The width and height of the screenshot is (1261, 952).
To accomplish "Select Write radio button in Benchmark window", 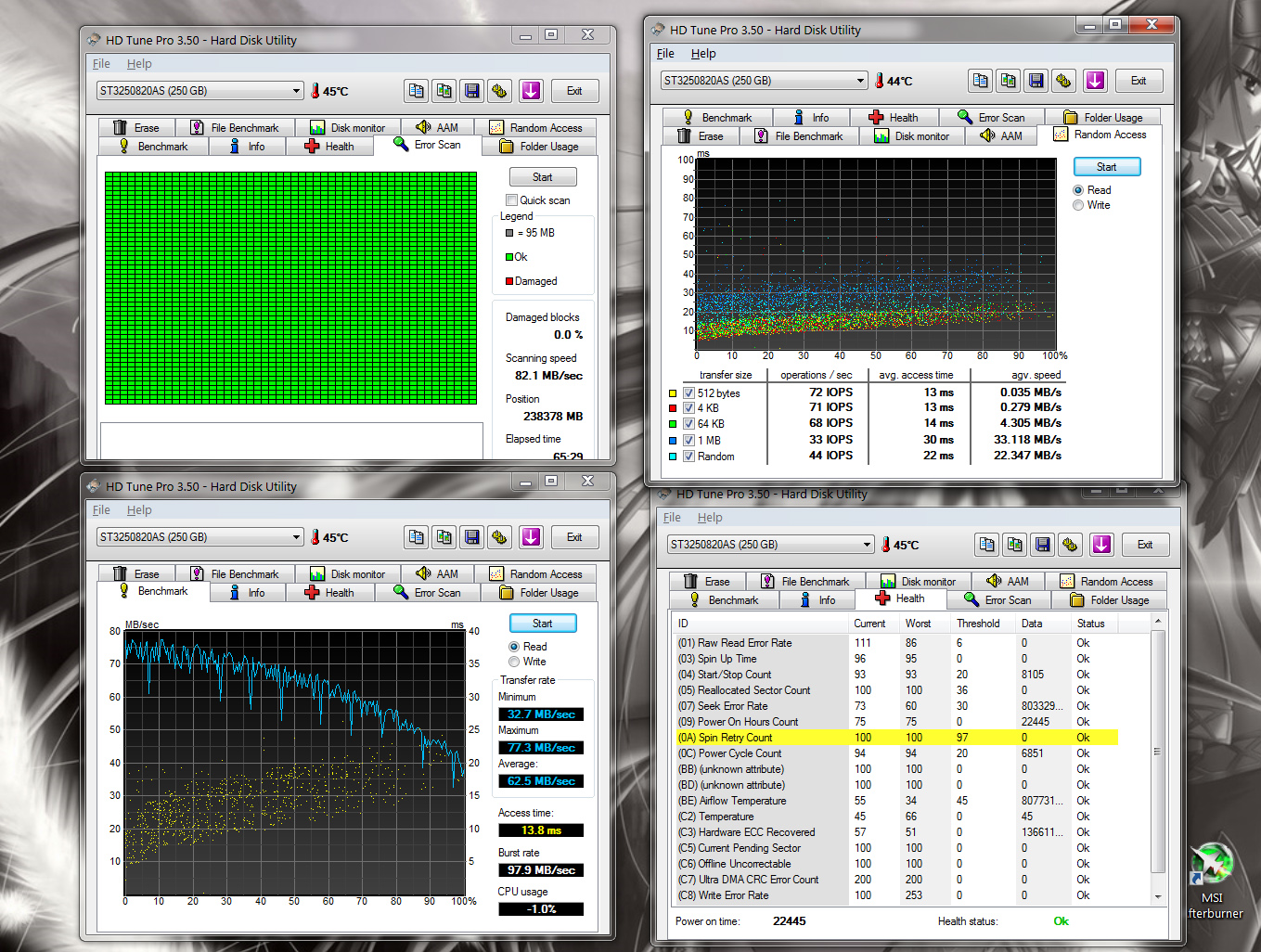I will click(514, 662).
